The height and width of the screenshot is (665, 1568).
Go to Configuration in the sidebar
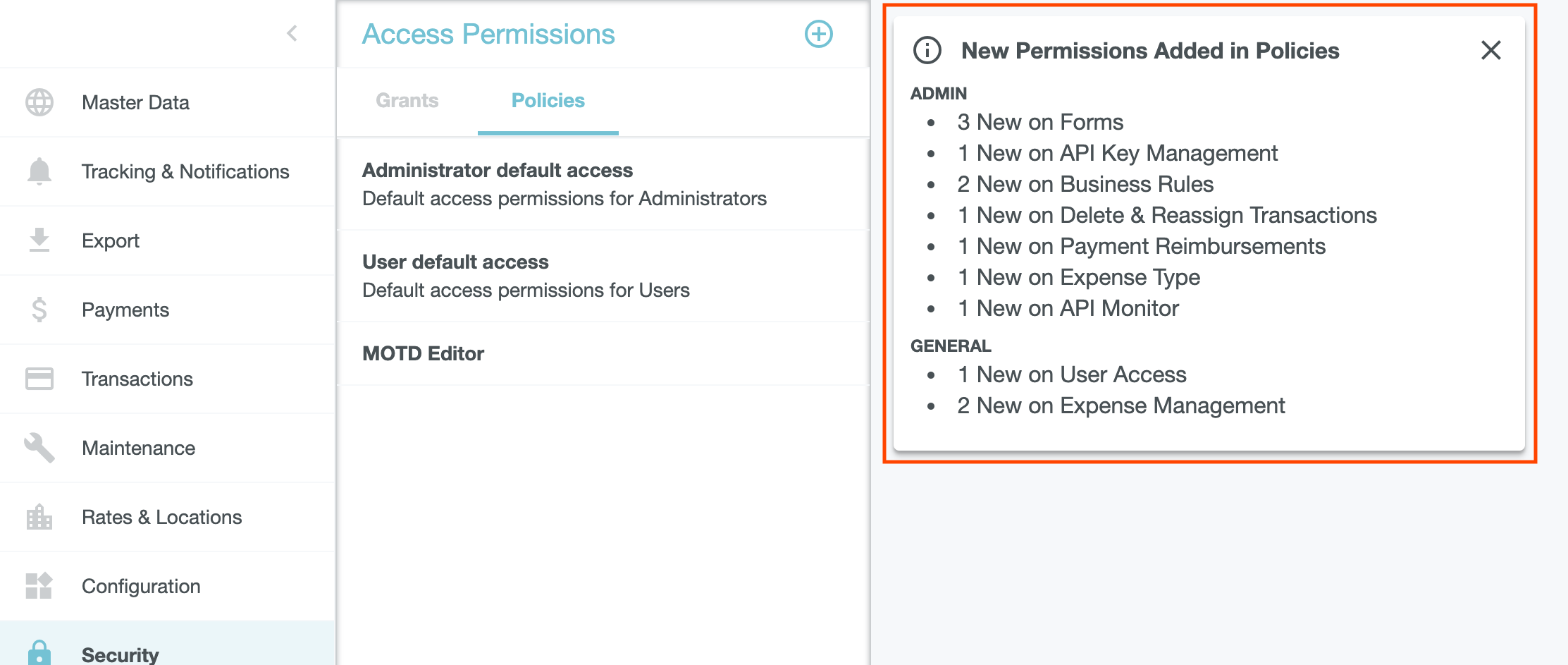141,586
